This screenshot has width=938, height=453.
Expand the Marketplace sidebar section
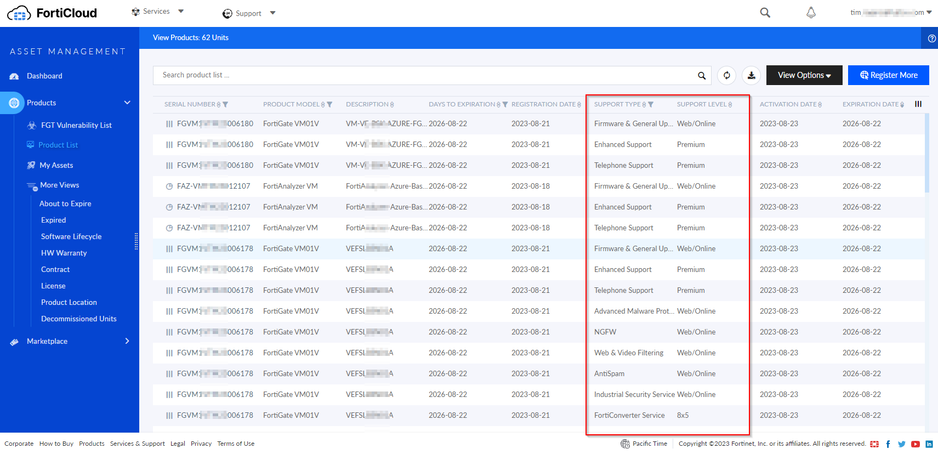[127, 341]
